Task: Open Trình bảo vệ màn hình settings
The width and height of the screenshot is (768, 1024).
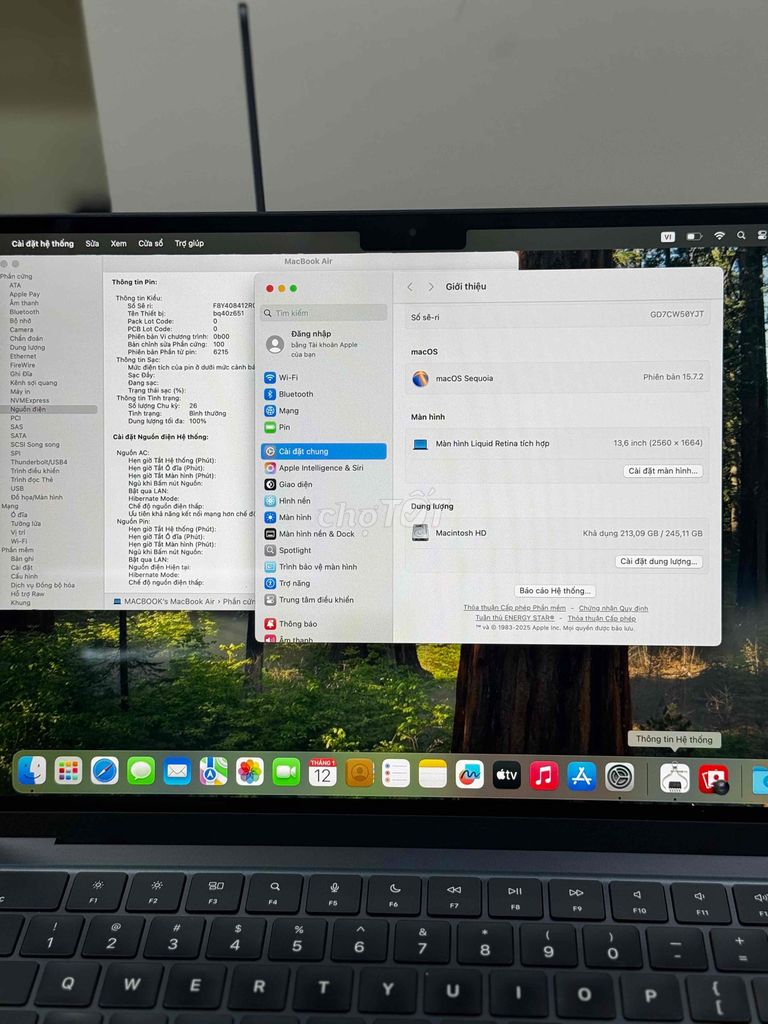Action: tap(324, 567)
